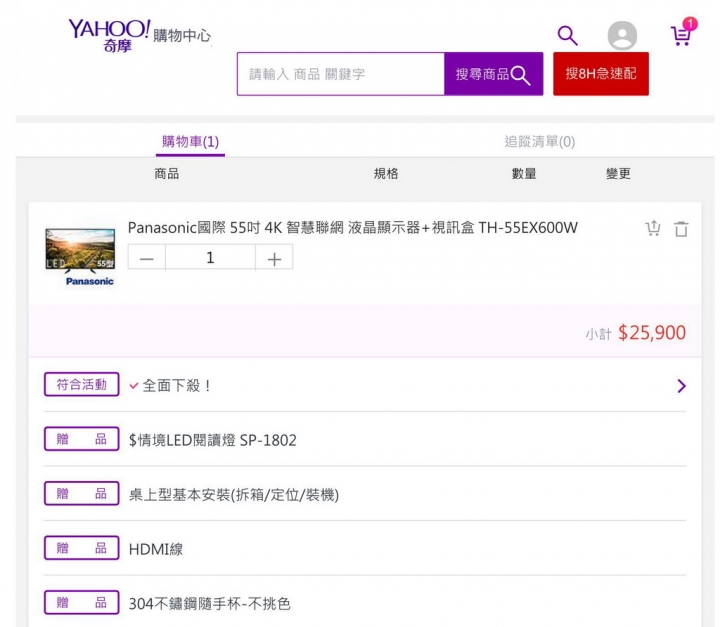Screen dimensions: 720x627
Task: Focus the 請輸入 商品 關鍵字 search field
Action: 341,74
